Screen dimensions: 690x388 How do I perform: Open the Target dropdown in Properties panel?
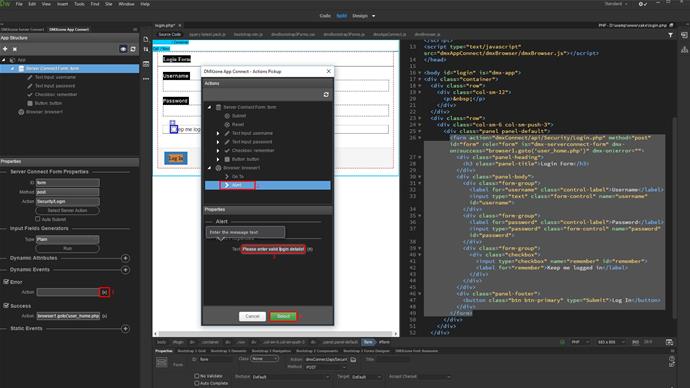tap(366, 377)
